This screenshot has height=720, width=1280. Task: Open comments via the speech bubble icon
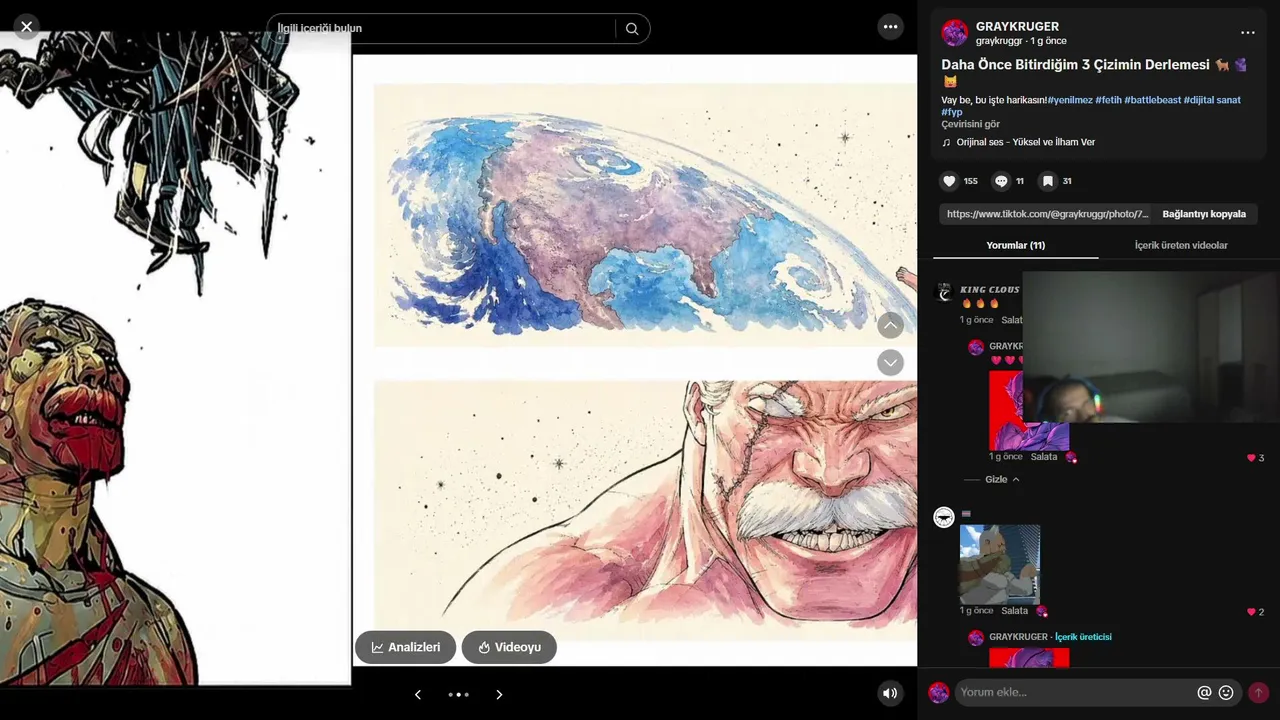click(x=1001, y=181)
